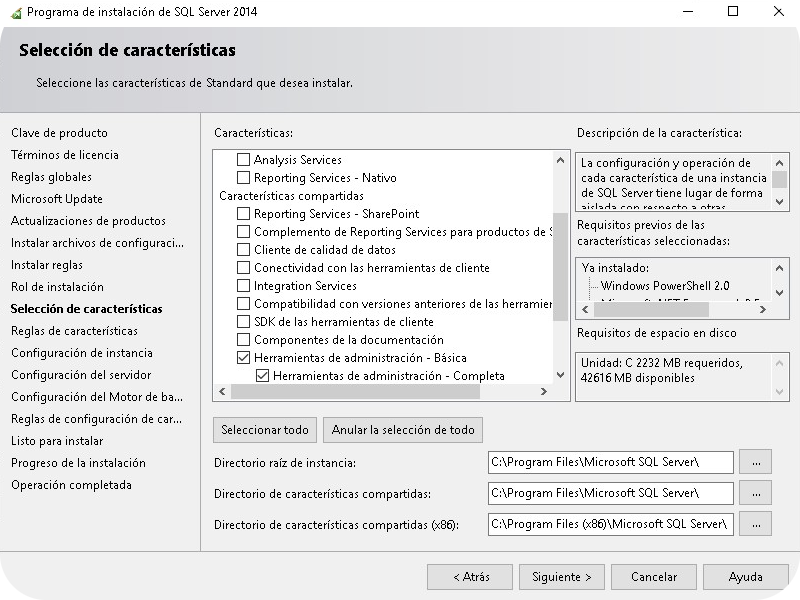Browse the x86 shared features directory
This screenshot has width=800, height=600.
[x=758, y=523]
